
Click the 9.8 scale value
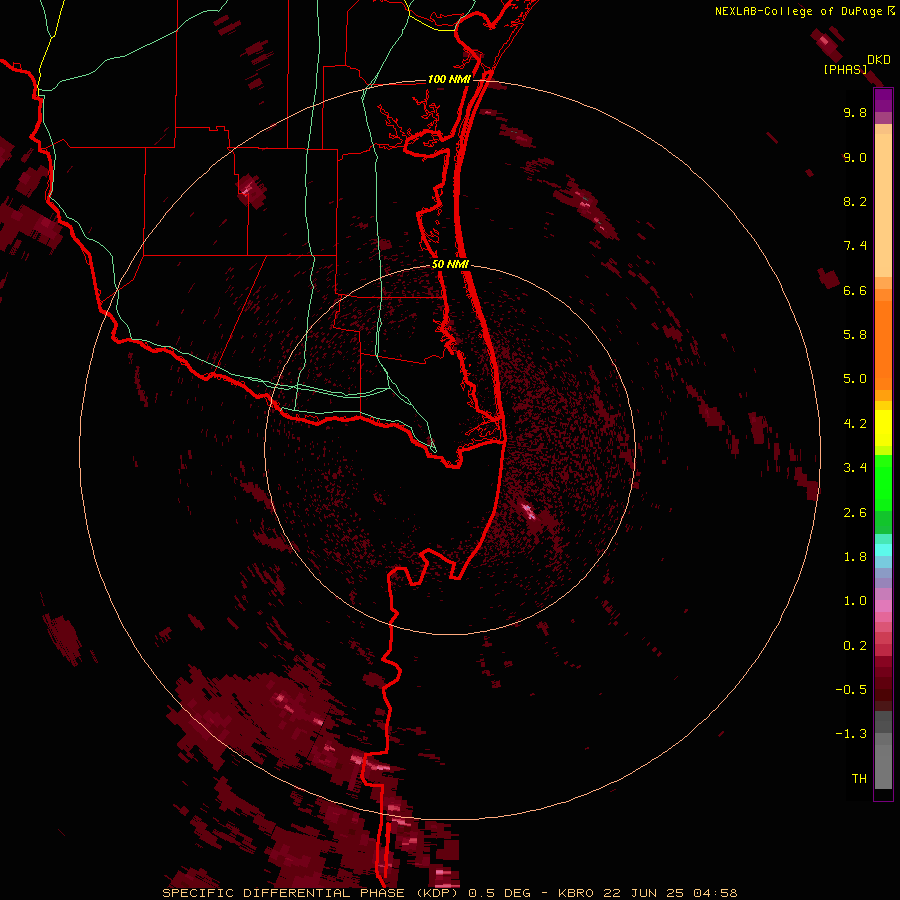coord(855,112)
